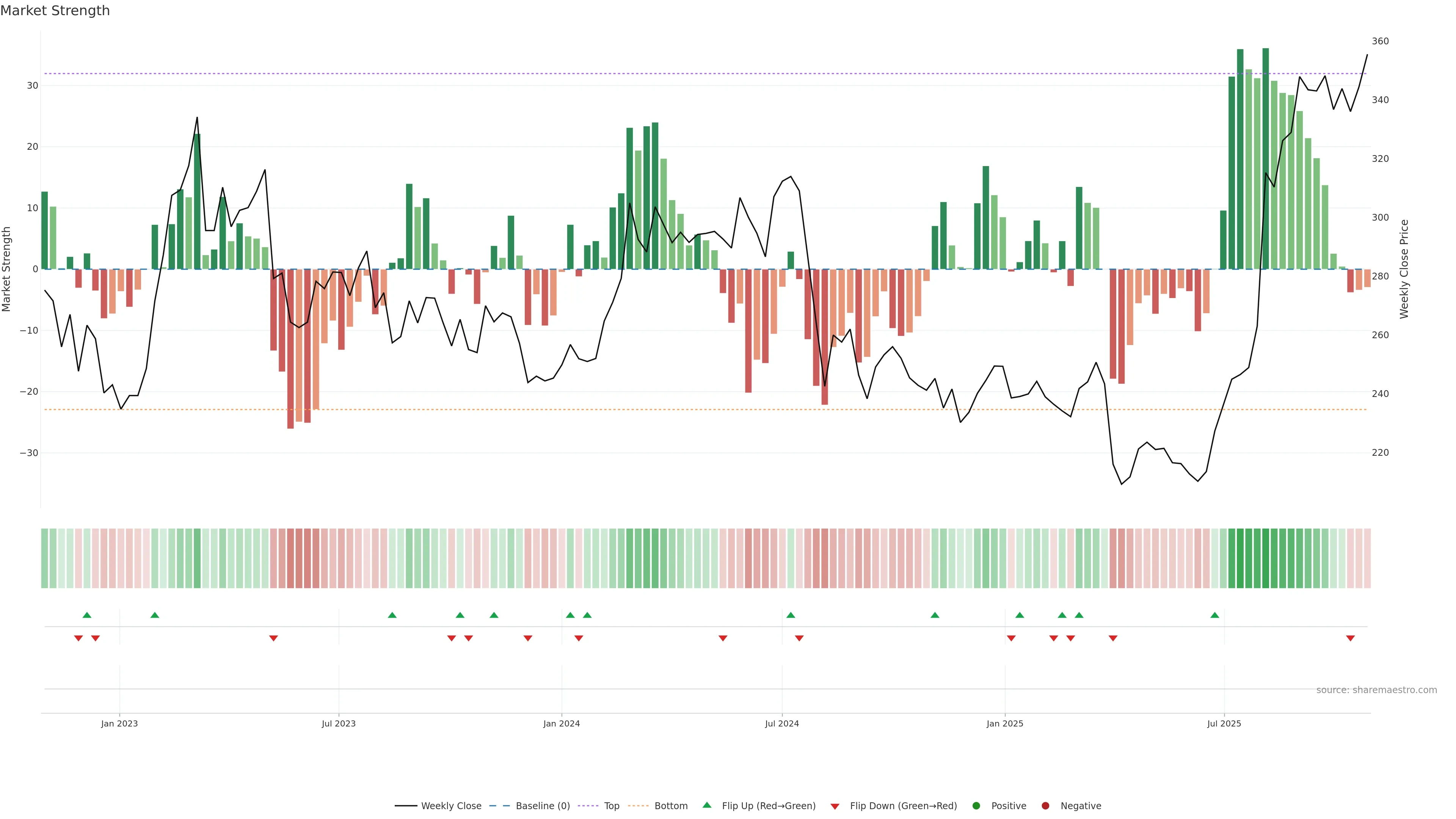The height and width of the screenshot is (819, 1456).
Task: Click the Flip Up green triangle legend icon
Action: tap(706, 805)
